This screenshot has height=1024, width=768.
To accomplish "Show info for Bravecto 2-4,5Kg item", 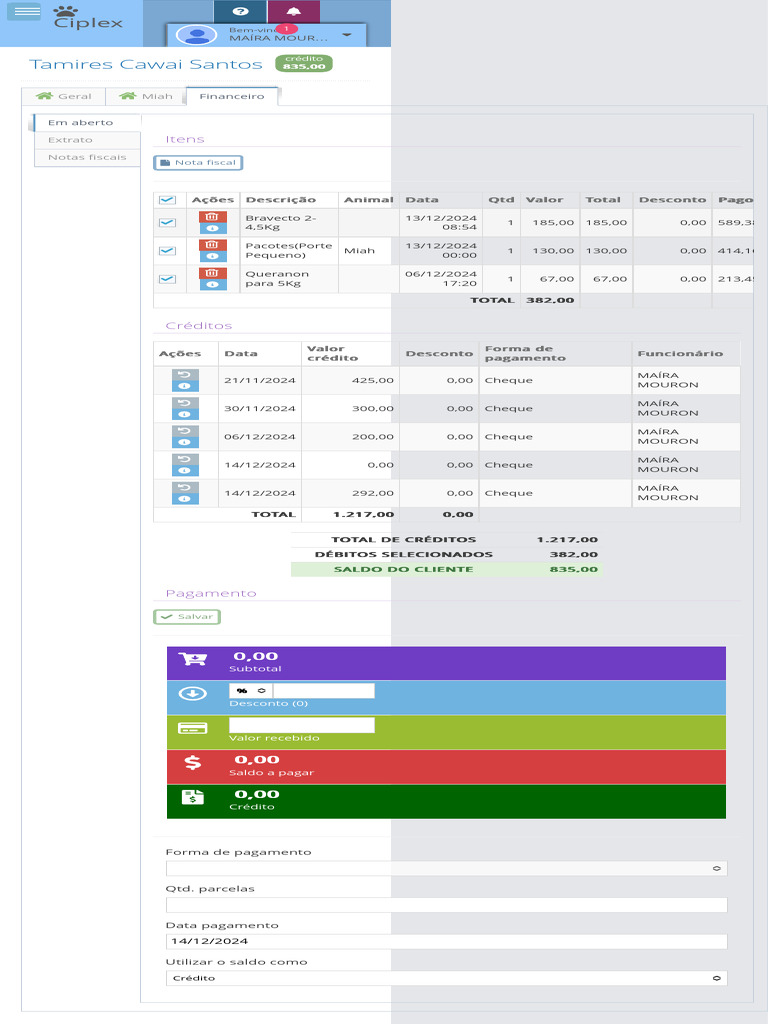I will 213,229.
